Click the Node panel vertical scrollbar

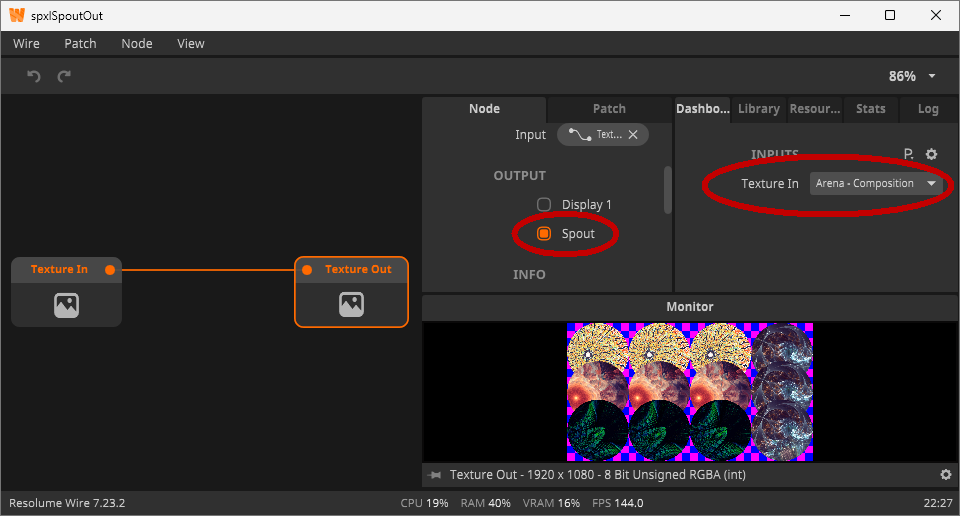[667, 190]
